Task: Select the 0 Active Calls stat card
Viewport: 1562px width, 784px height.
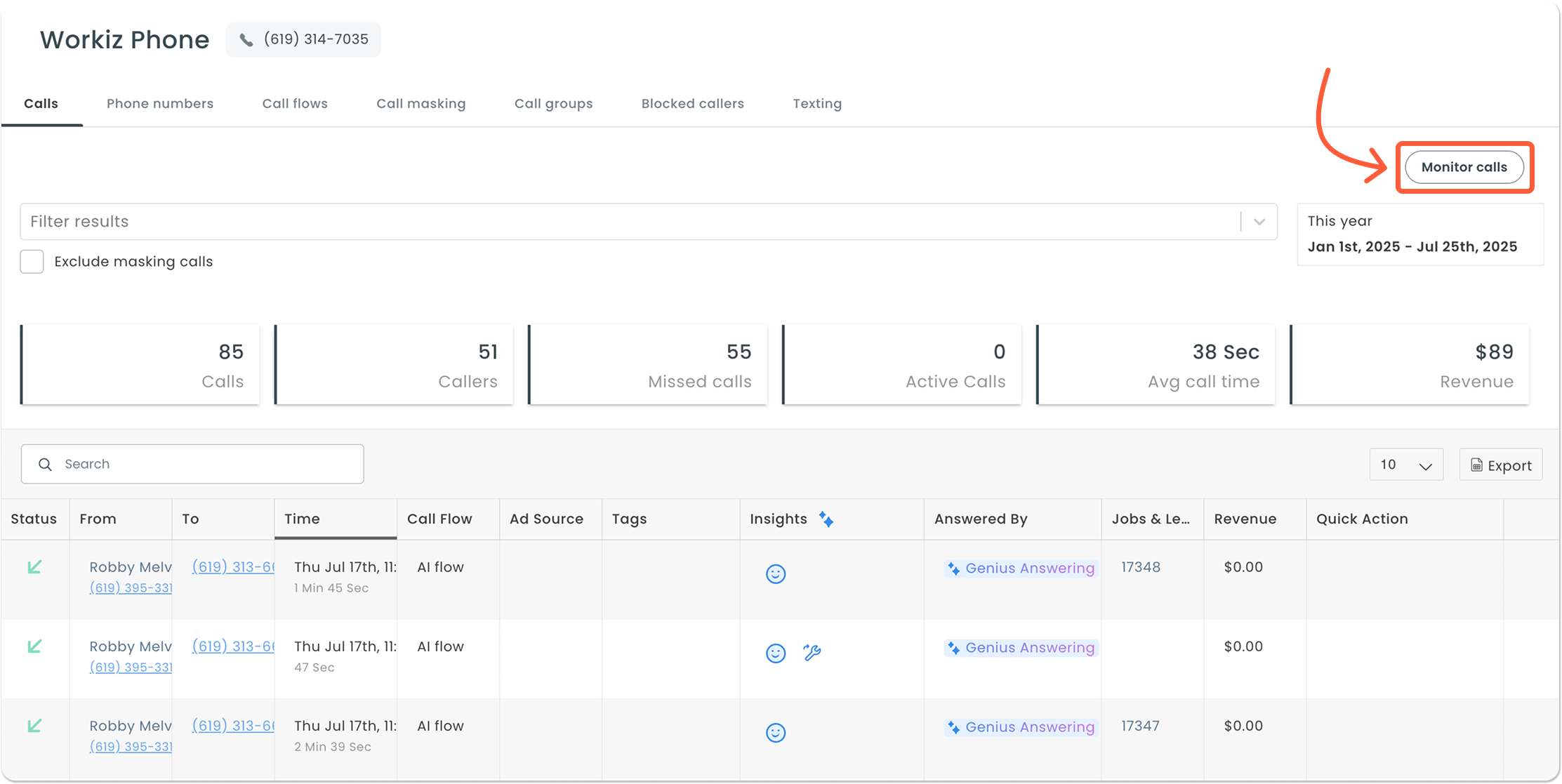Action: [x=901, y=365]
